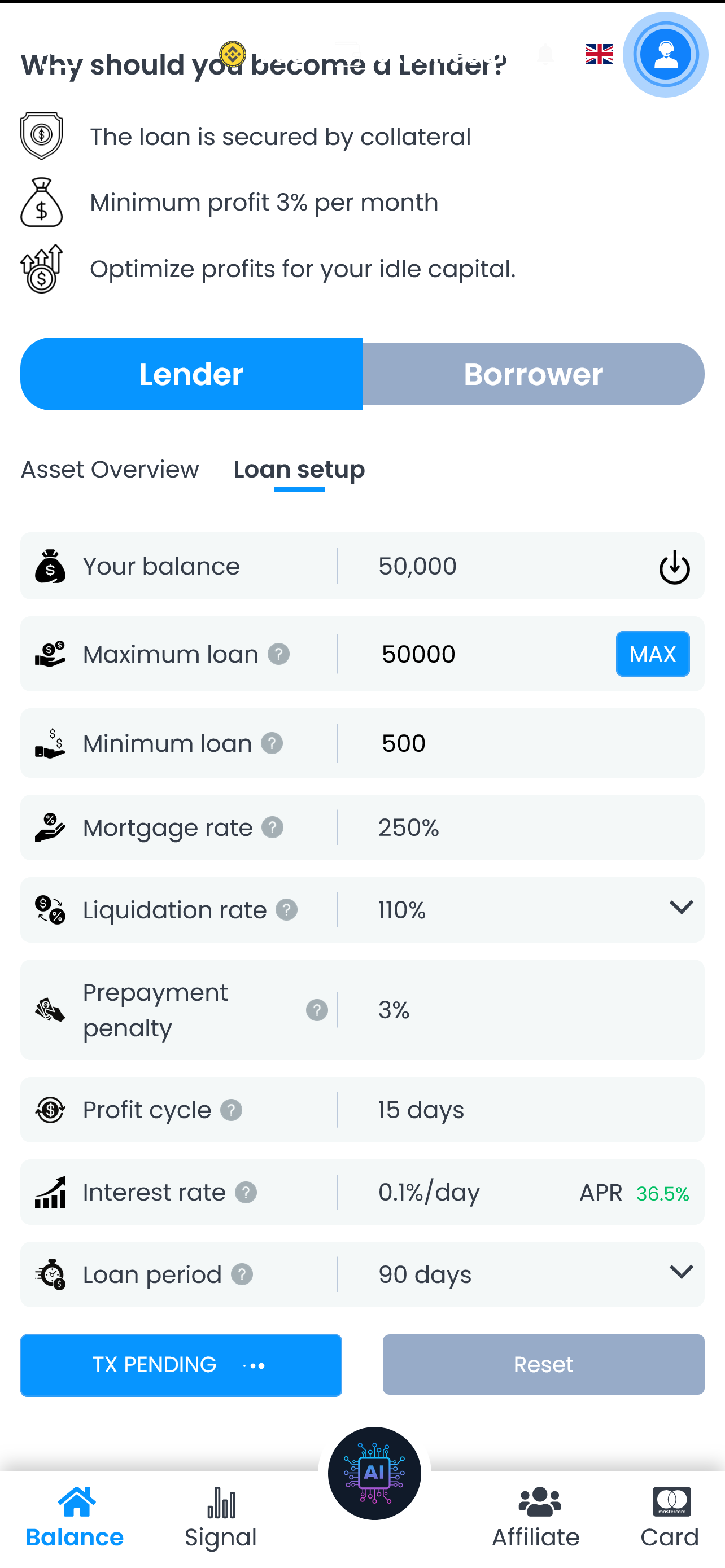The height and width of the screenshot is (1568, 725).
Task: Select the Loan setup tab
Action: point(299,470)
